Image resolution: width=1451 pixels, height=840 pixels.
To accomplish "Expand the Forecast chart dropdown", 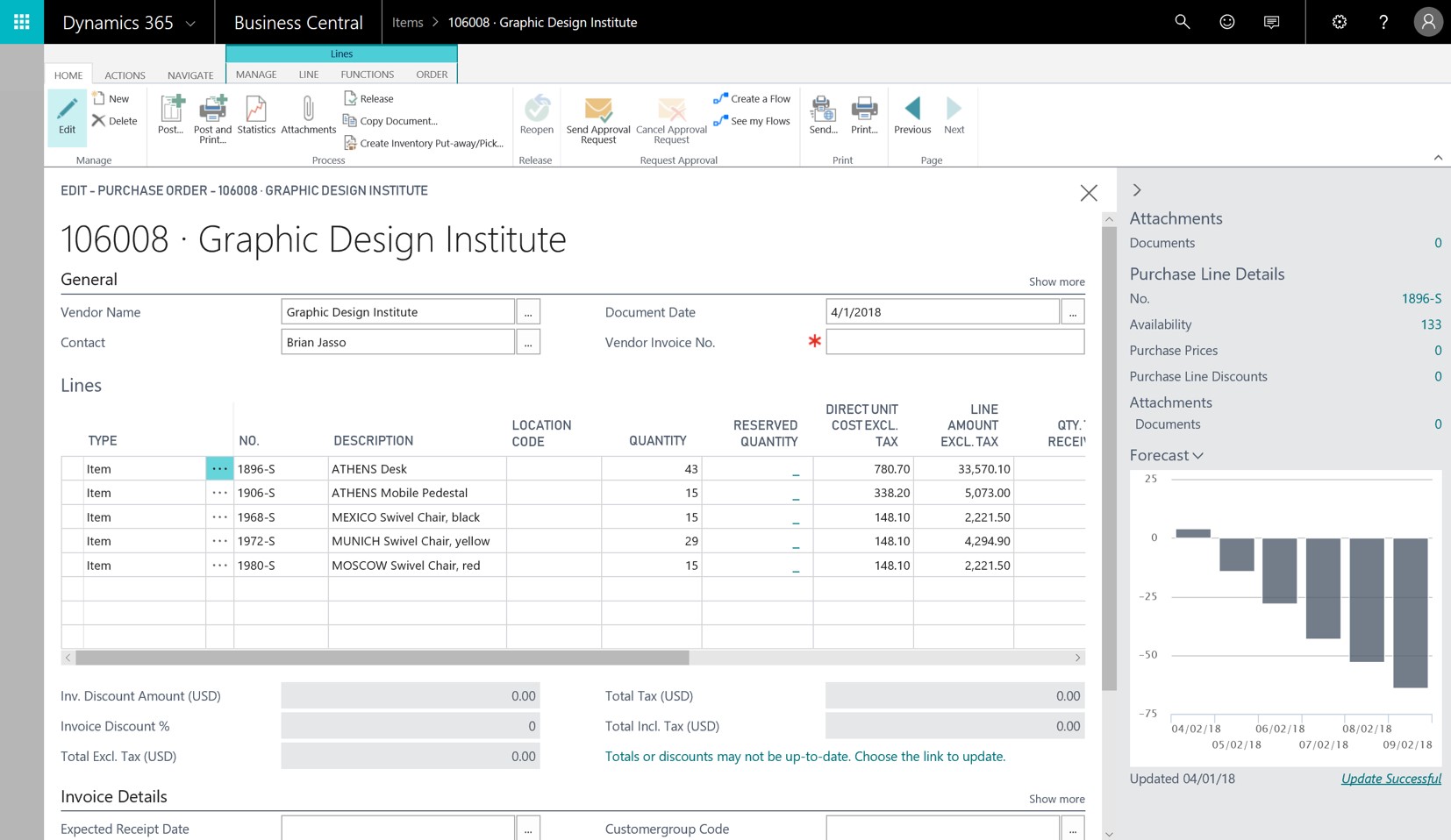I will (x=1197, y=456).
